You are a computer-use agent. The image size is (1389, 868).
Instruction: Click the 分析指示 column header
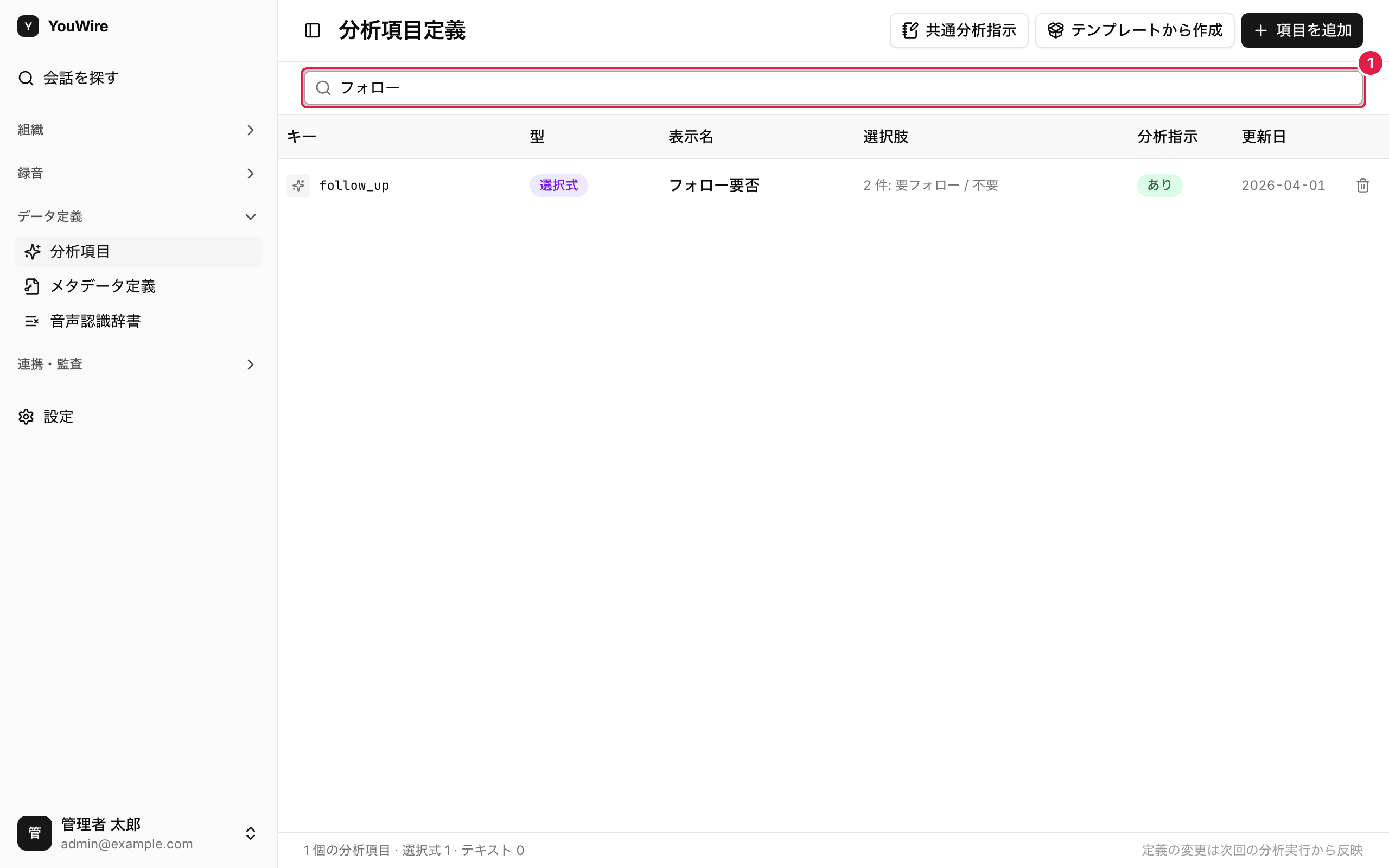1168,137
